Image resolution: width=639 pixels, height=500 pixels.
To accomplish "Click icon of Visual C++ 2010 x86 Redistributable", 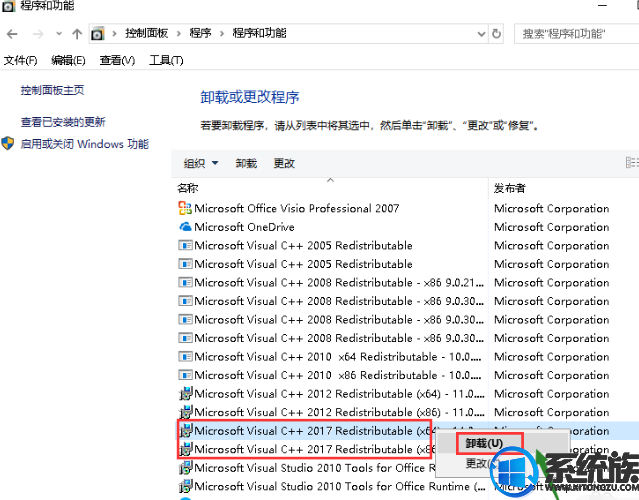I will pyautogui.click(x=185, y=375).
